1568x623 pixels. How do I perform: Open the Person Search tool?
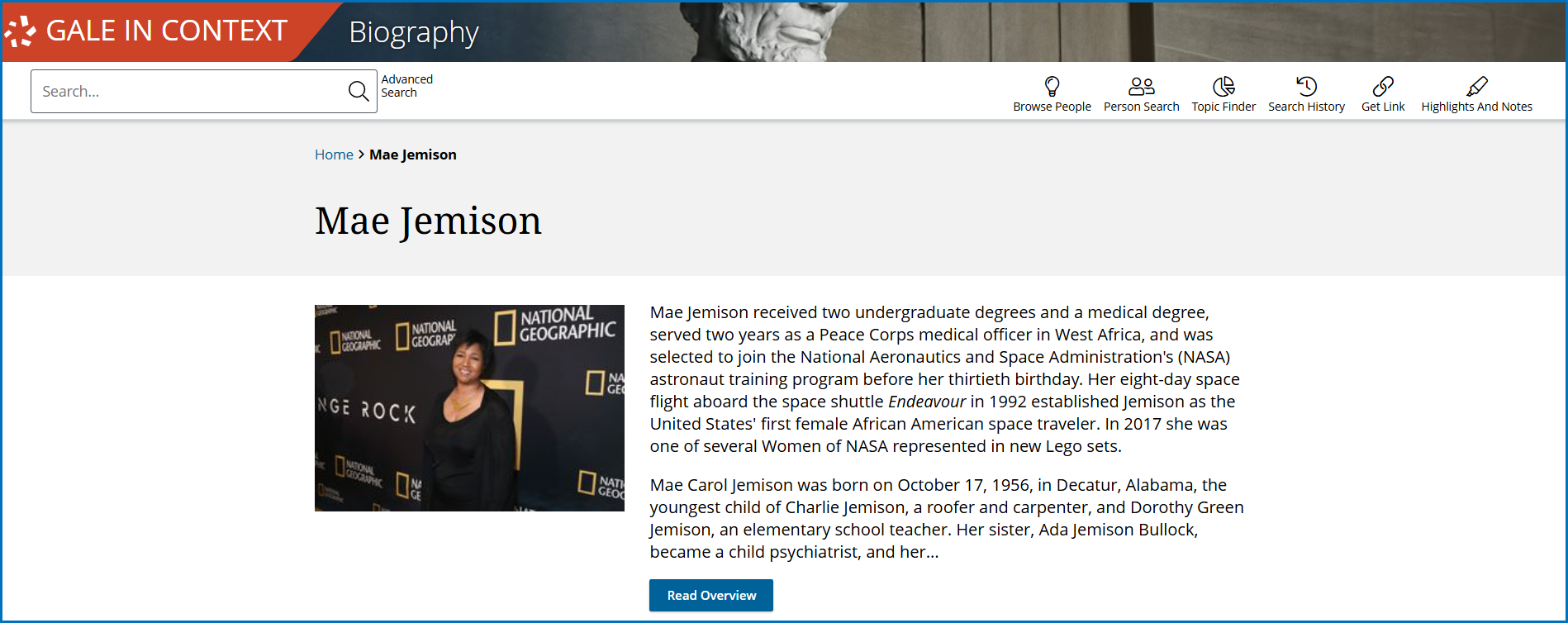pyautogui.click(x=1141, y=94)
